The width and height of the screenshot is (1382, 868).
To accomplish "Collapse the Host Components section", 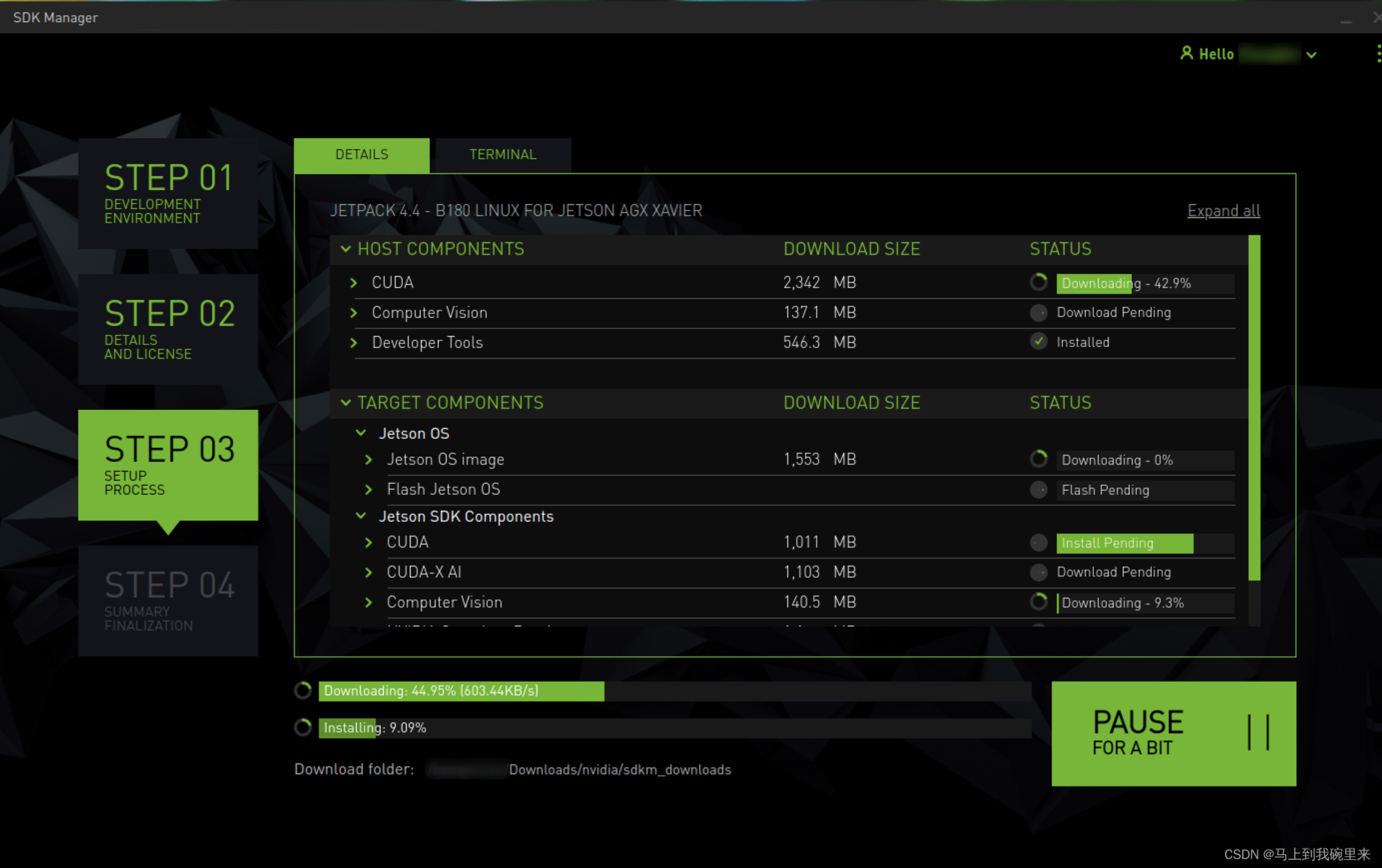I will coord(345,249).
